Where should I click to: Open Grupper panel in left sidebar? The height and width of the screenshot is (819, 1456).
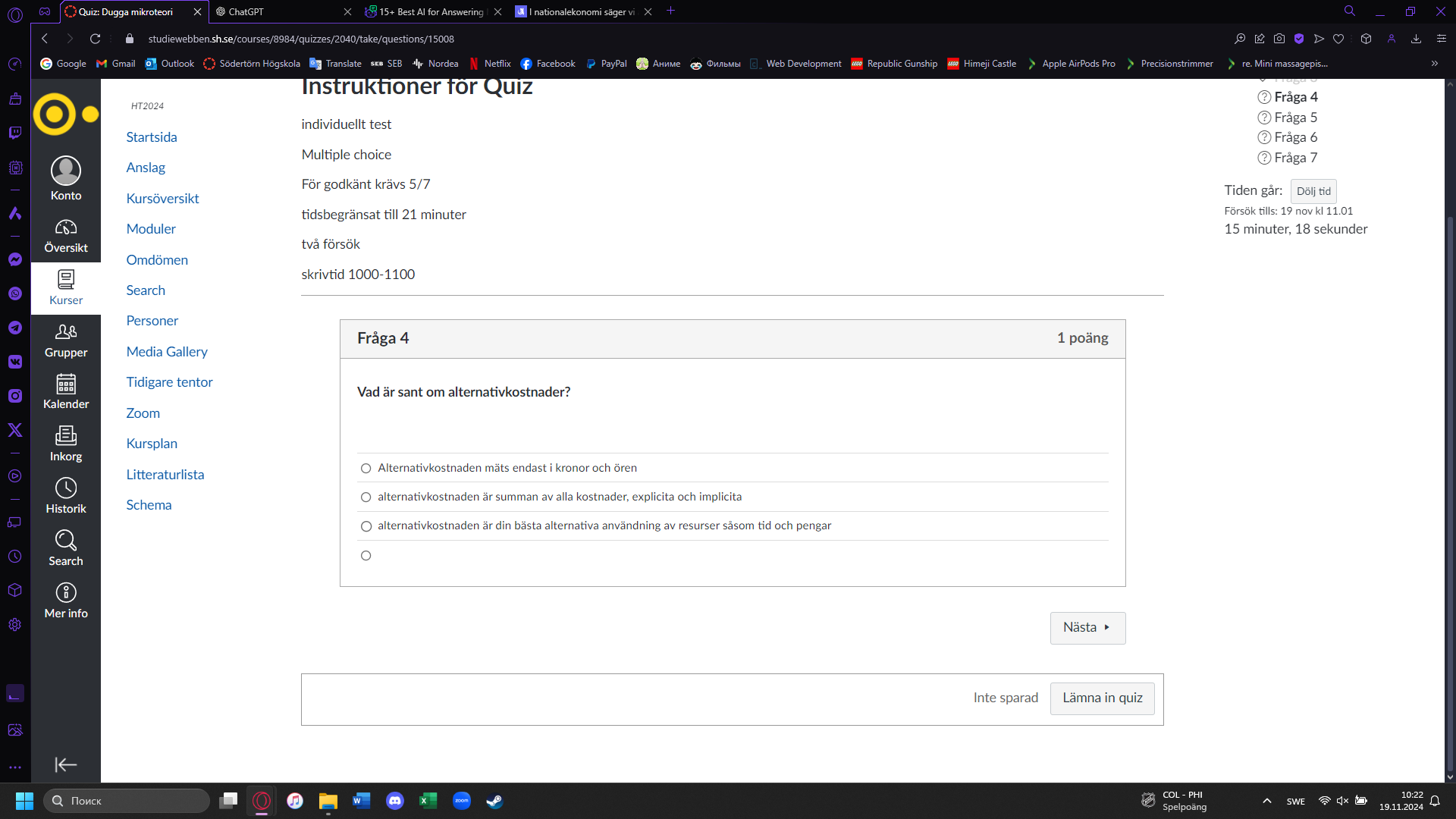pos(64,341)
